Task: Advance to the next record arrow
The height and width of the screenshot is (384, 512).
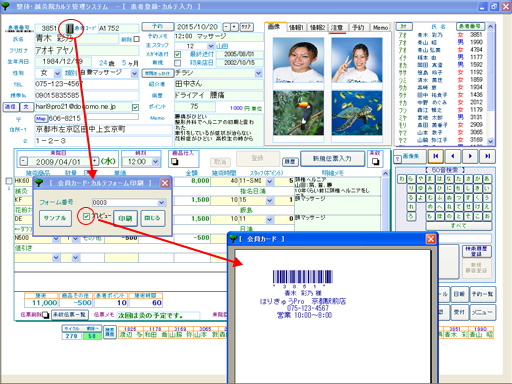Action: coord(470,156)
